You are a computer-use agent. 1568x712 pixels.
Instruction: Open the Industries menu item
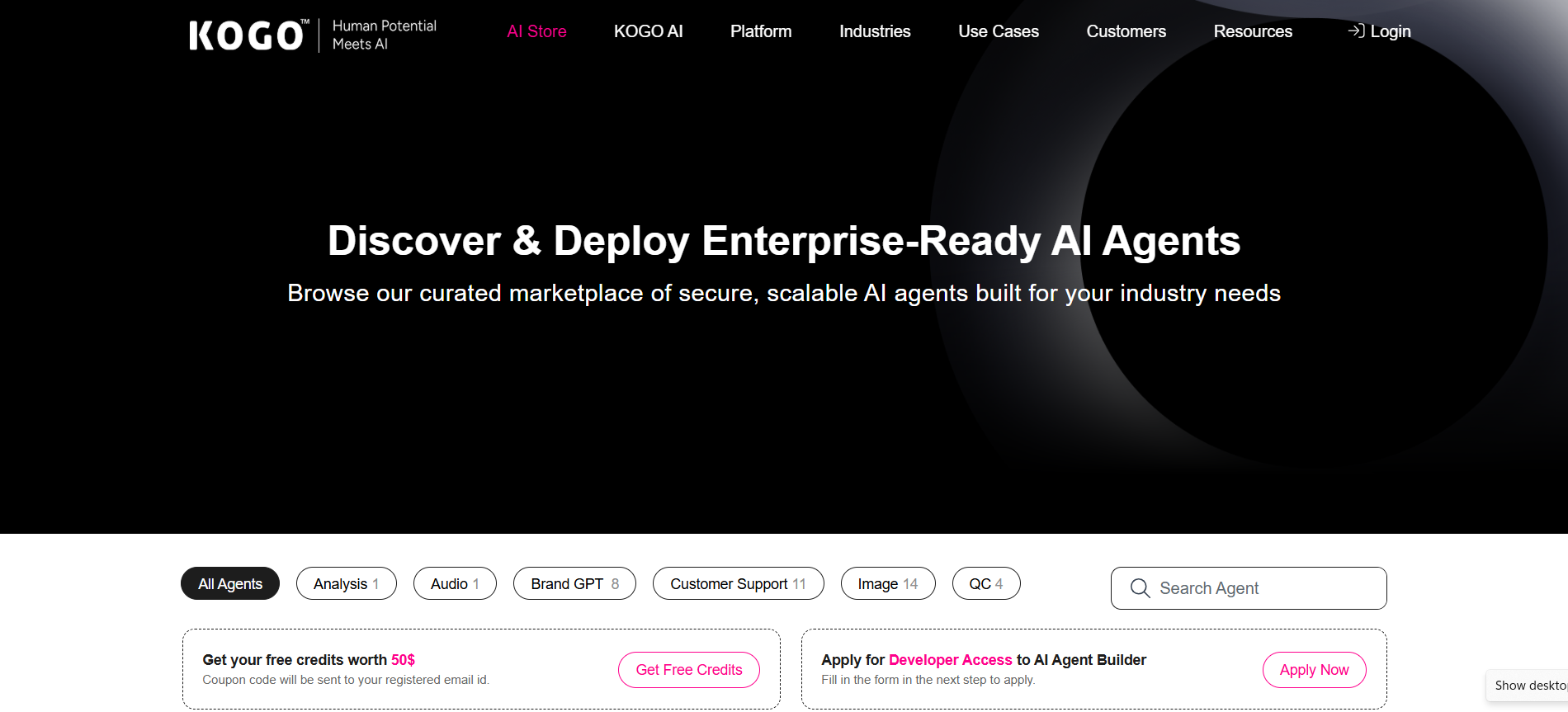click(x=875, y=31)
